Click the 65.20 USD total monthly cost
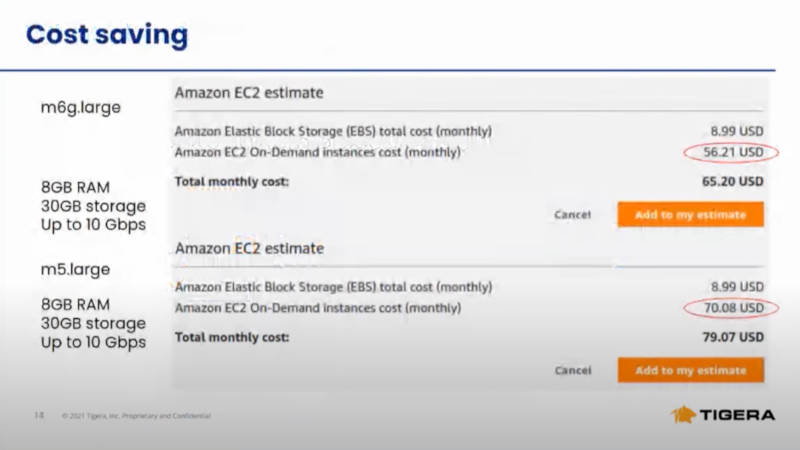Screen dimensions: 800x450 [733, 182]
